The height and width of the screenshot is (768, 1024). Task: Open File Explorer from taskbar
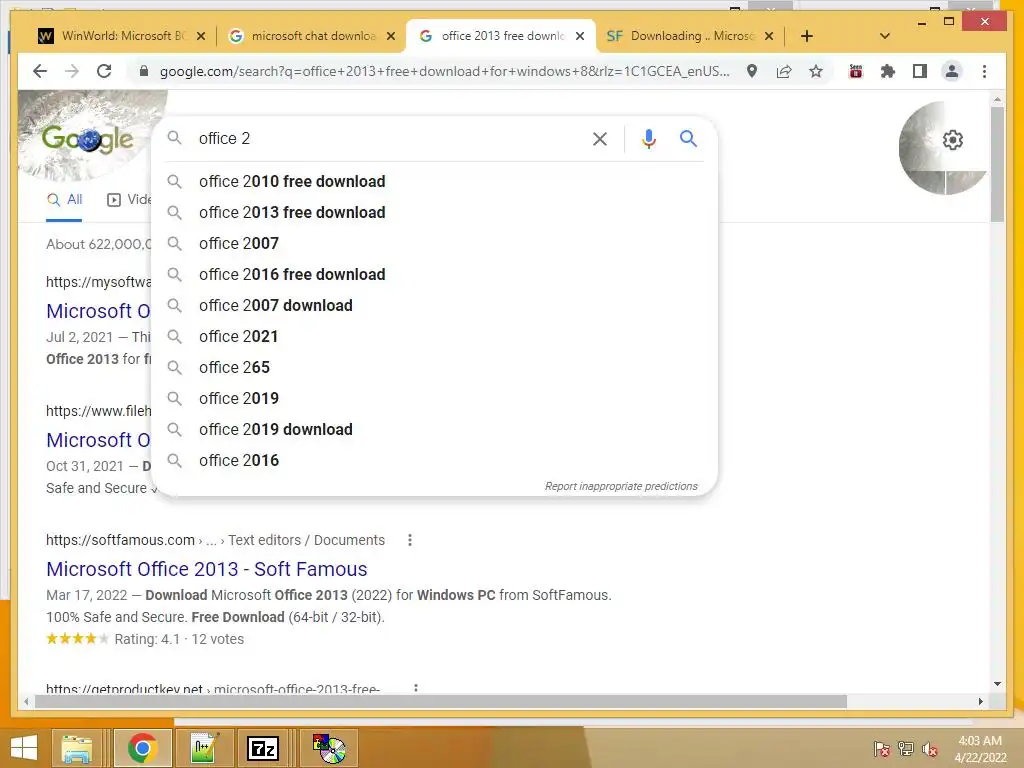coord(76,748)
